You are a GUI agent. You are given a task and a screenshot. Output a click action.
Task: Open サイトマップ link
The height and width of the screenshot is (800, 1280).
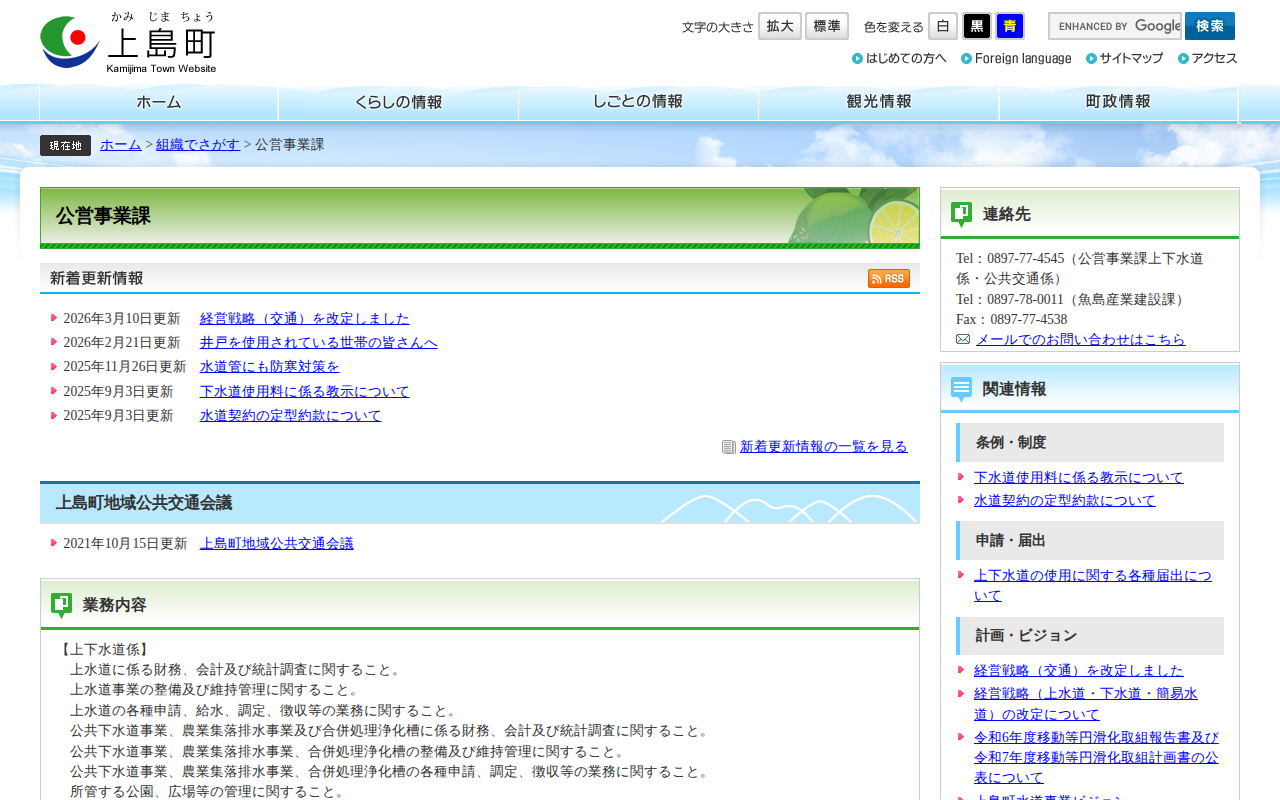point(1124,58)
